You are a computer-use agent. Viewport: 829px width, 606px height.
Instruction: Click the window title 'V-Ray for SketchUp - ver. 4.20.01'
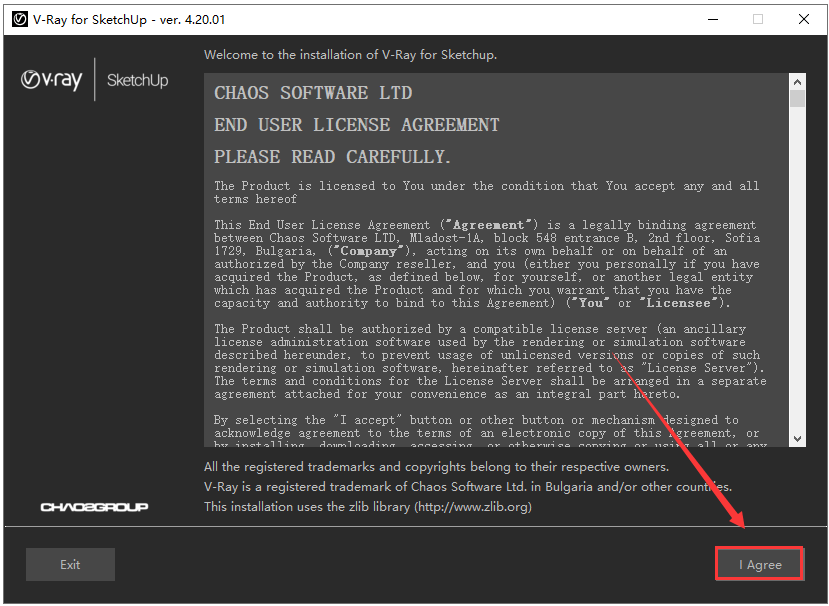tap(129, 20)
